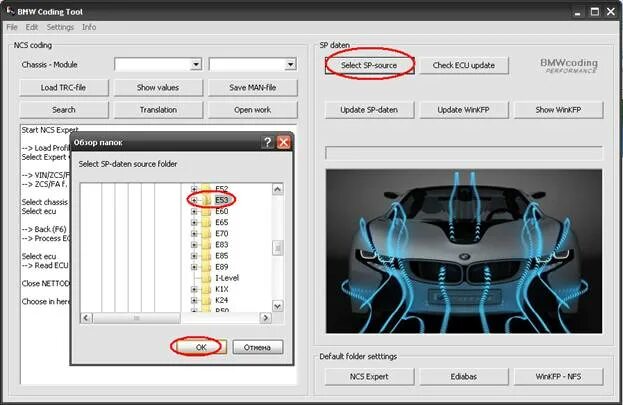
Task: Cancel the folder browse dialog
Action: (257, 347)
